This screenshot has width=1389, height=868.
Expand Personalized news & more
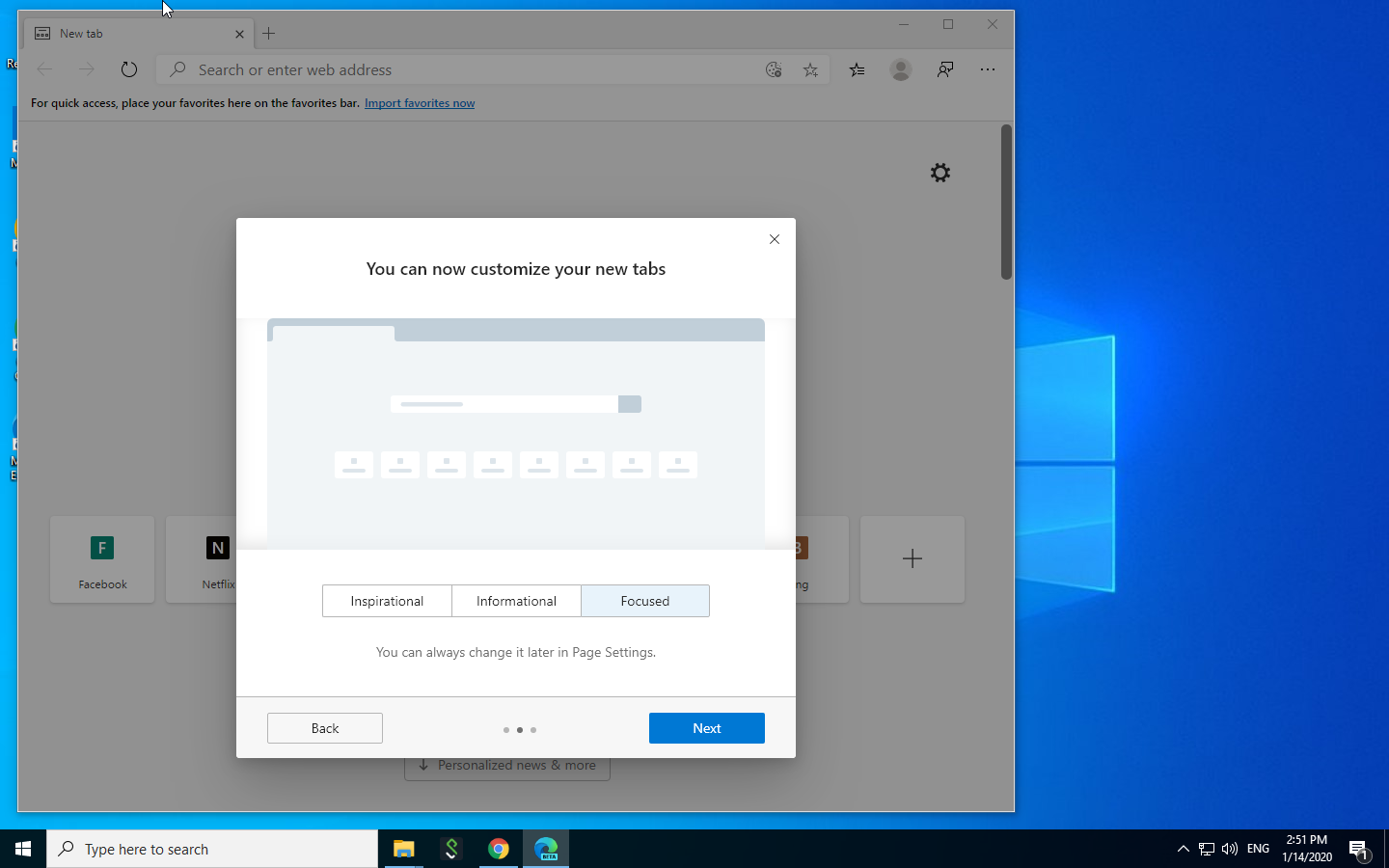pos(506,765)
